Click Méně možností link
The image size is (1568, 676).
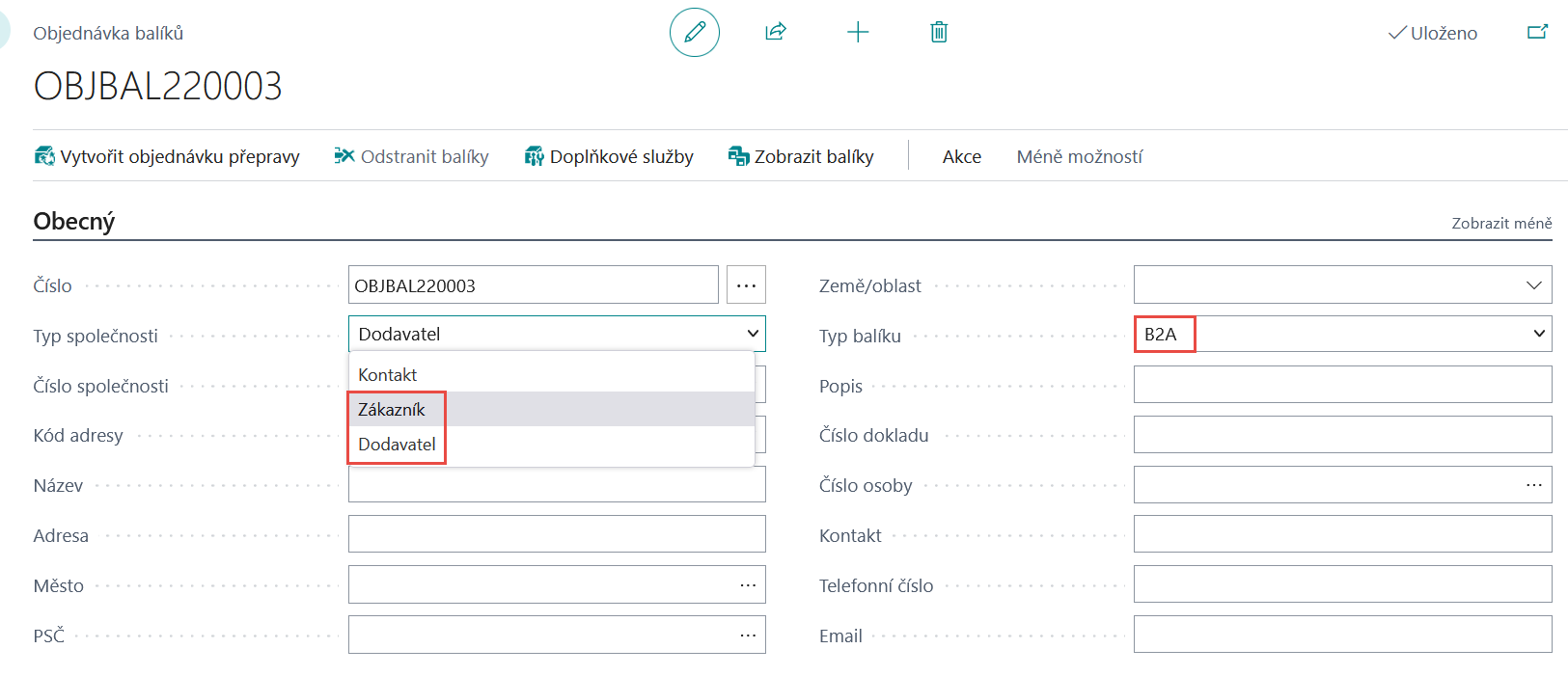1079,156
